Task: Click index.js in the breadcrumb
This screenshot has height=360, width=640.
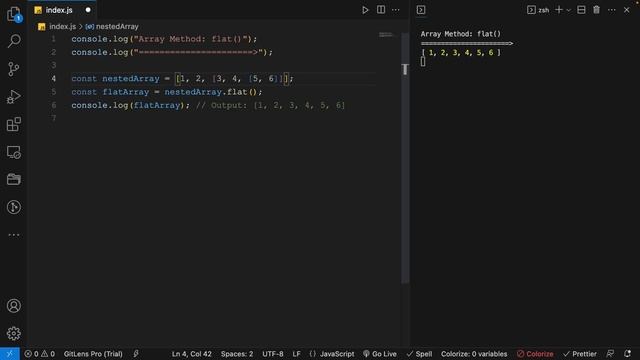Action: click(x=62, y=27)
